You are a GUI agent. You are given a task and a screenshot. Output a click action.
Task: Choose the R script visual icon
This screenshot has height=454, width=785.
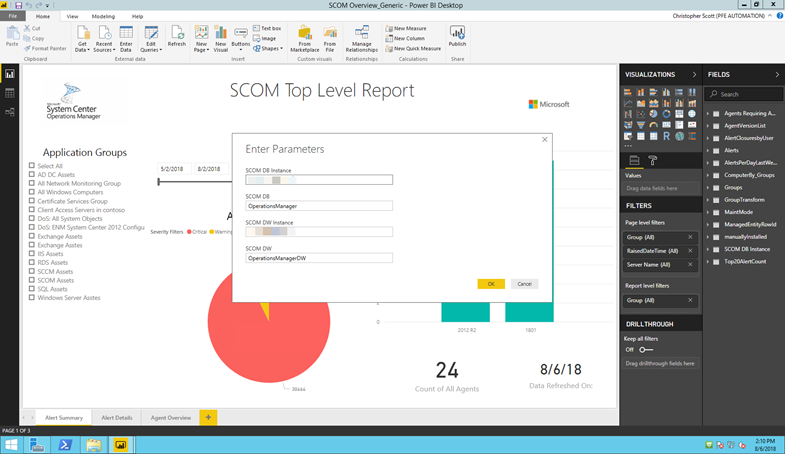coord(666,136)
